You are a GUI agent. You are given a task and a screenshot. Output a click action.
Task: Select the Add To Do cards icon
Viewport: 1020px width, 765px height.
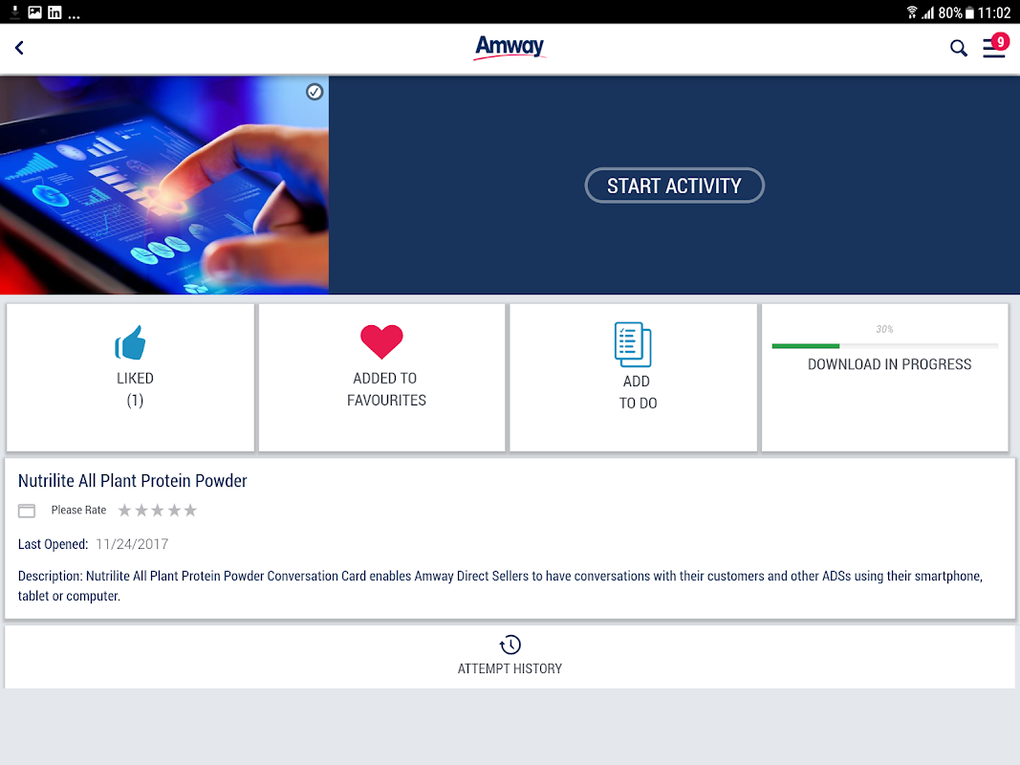click(633, 342)
